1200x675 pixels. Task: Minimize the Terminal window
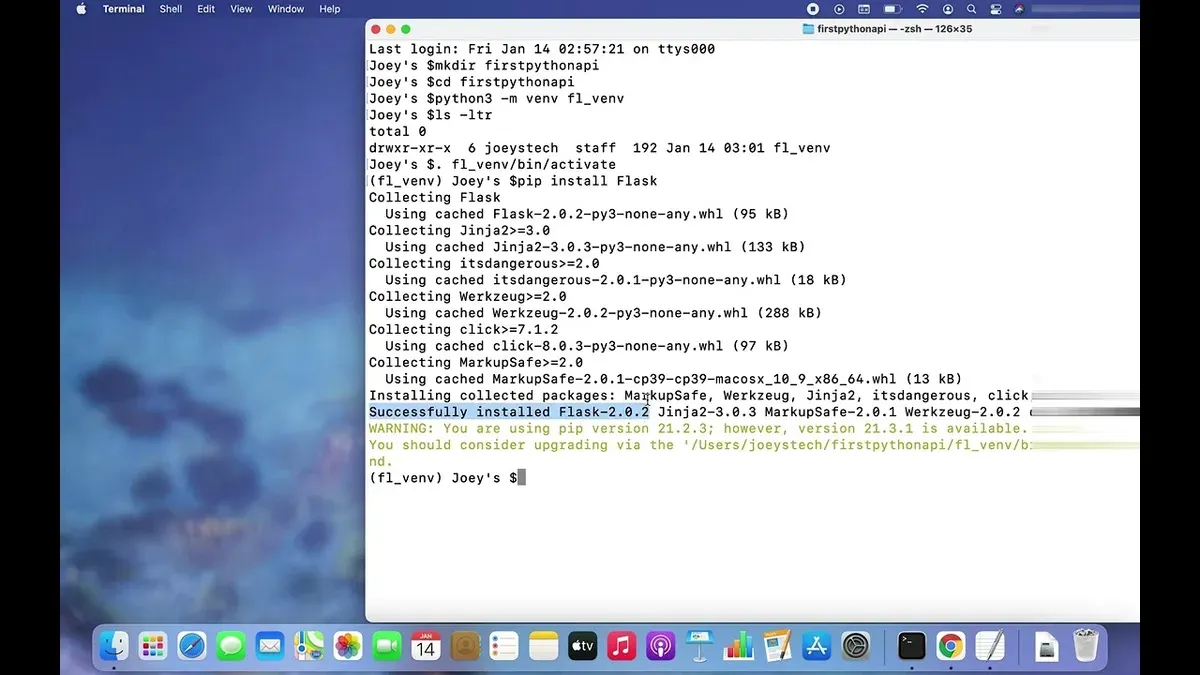tap(391, 29)
